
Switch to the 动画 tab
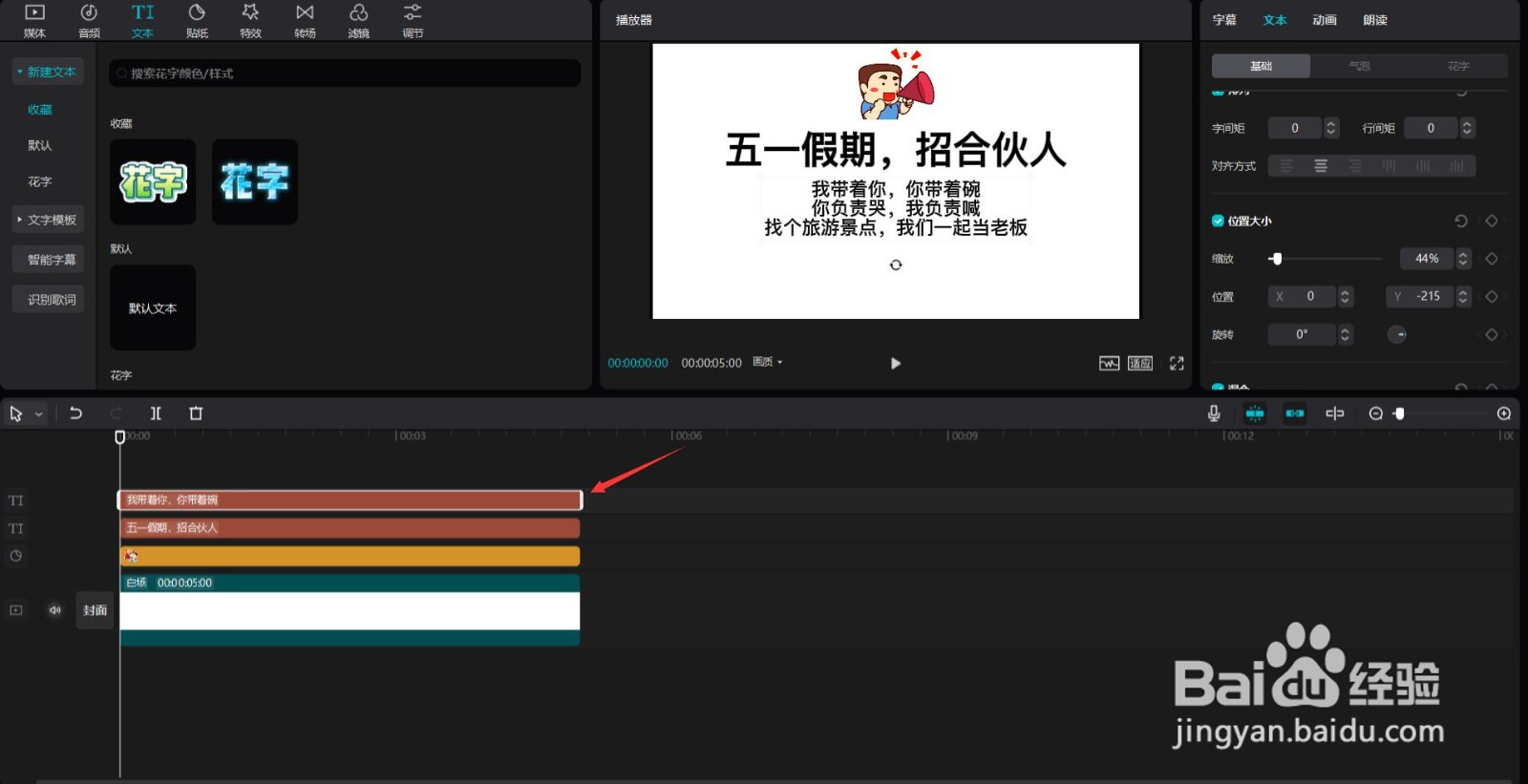tap(1325, 20)
